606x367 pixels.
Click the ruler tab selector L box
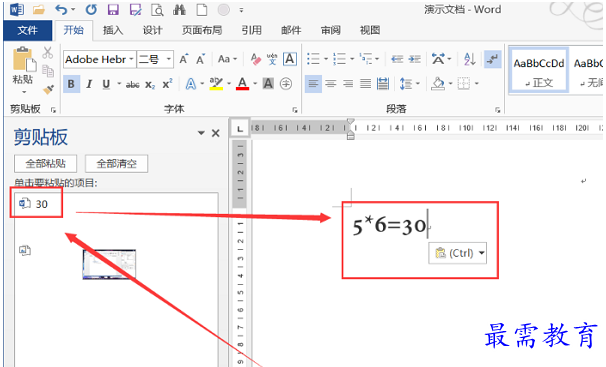pos(240,128)
